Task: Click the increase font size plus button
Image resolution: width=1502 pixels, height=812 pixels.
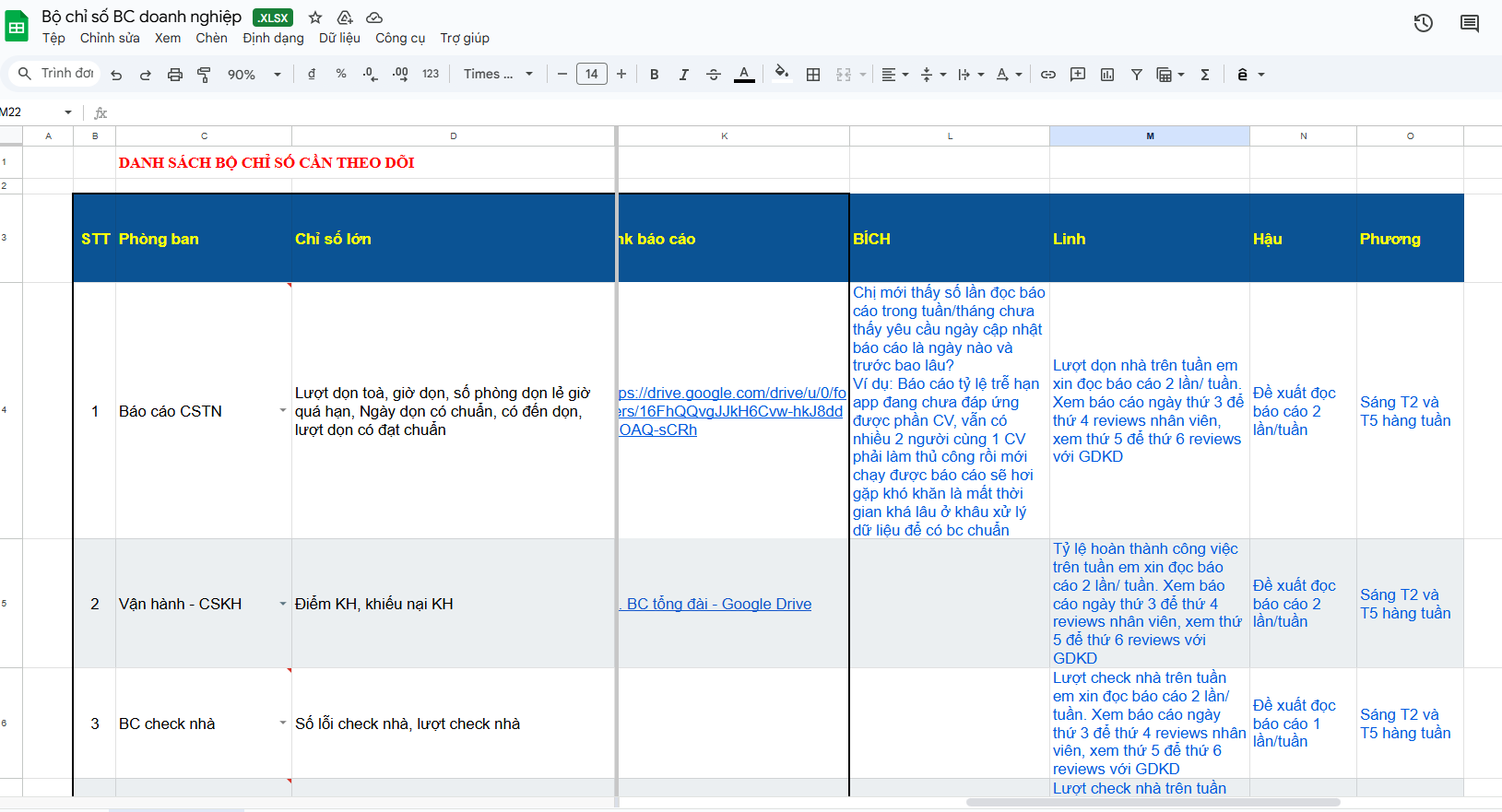Action: 621,75
